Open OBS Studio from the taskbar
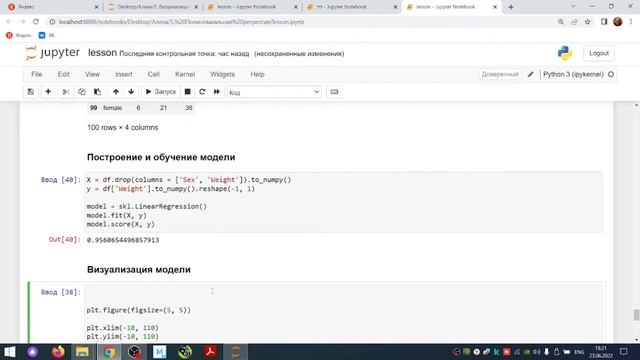This screenshot has height=360, width=640. coord(134,351)
